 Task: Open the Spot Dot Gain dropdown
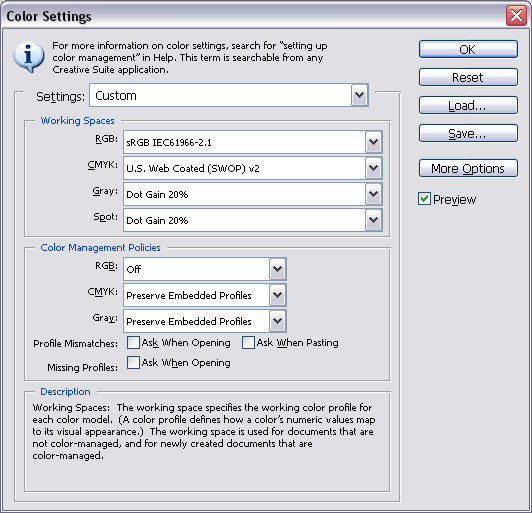click(253, 221)
